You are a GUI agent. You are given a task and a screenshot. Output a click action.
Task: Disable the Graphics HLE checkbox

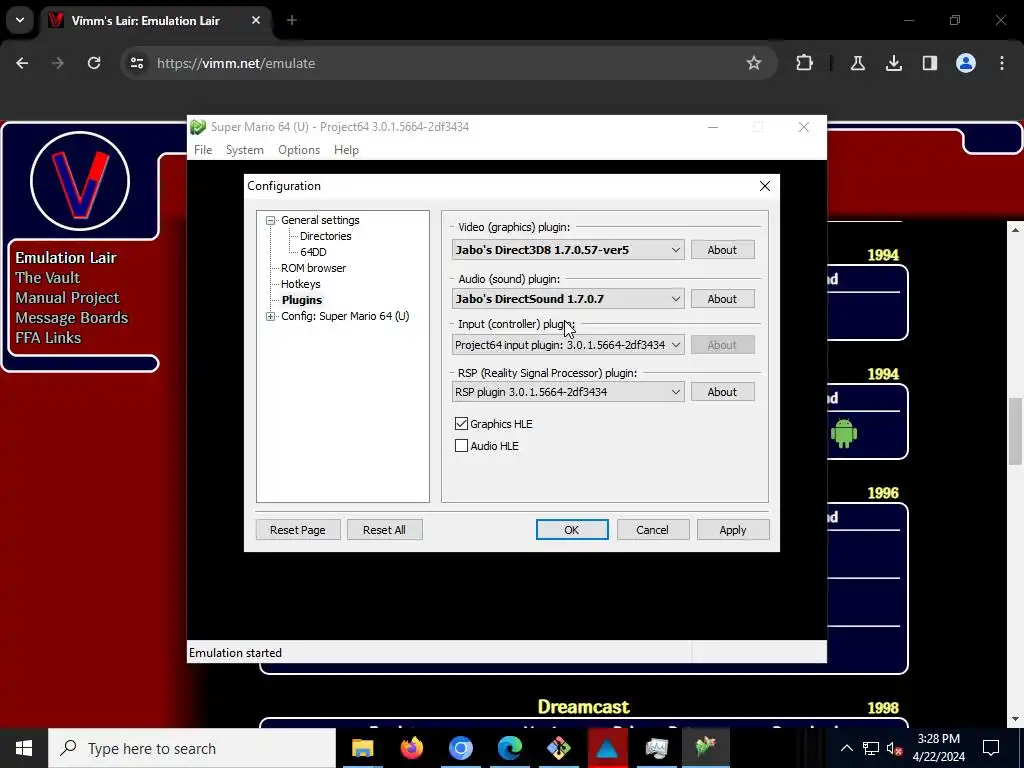coord(461,424)
